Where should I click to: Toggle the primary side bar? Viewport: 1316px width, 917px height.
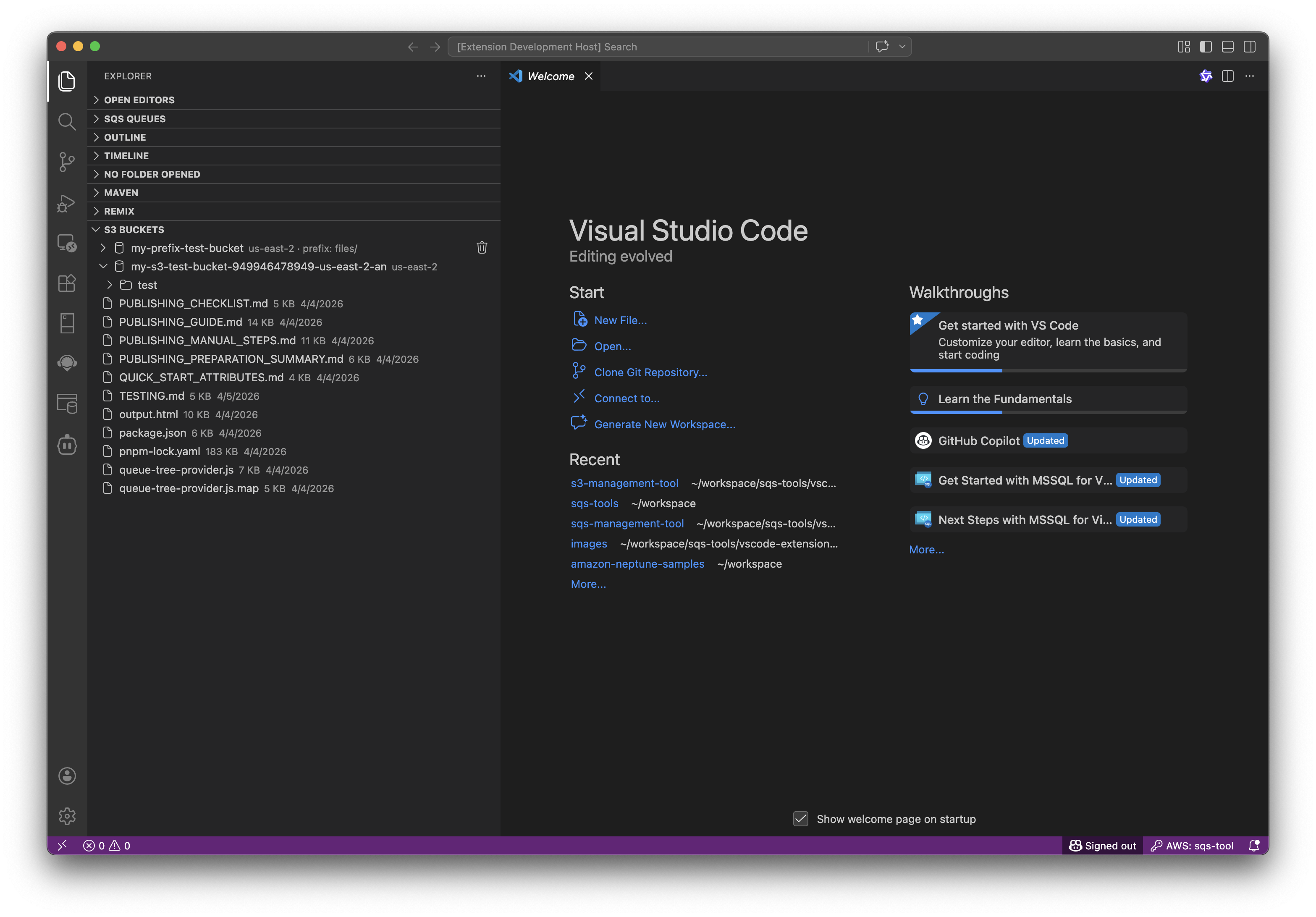coord(1206,47)
